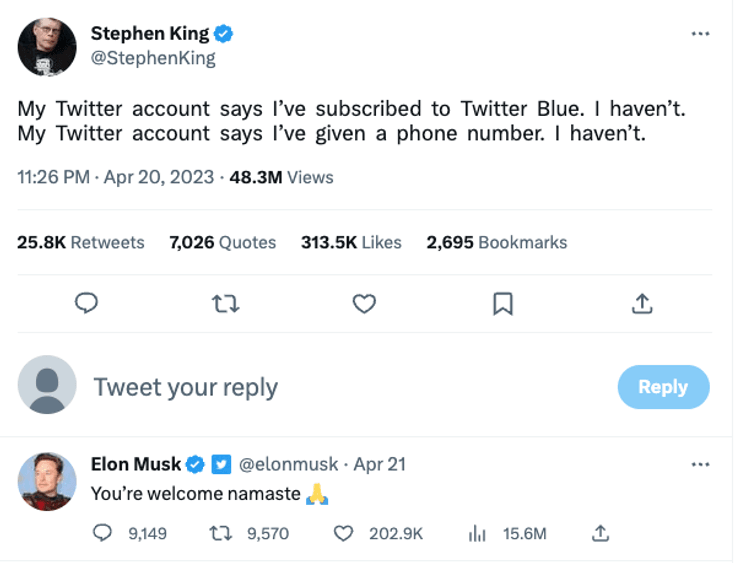Image resolution: width=740 pixels, height=563 pixels.
Task: Type in the Tweet your reply field
Action: coord(300,387)
